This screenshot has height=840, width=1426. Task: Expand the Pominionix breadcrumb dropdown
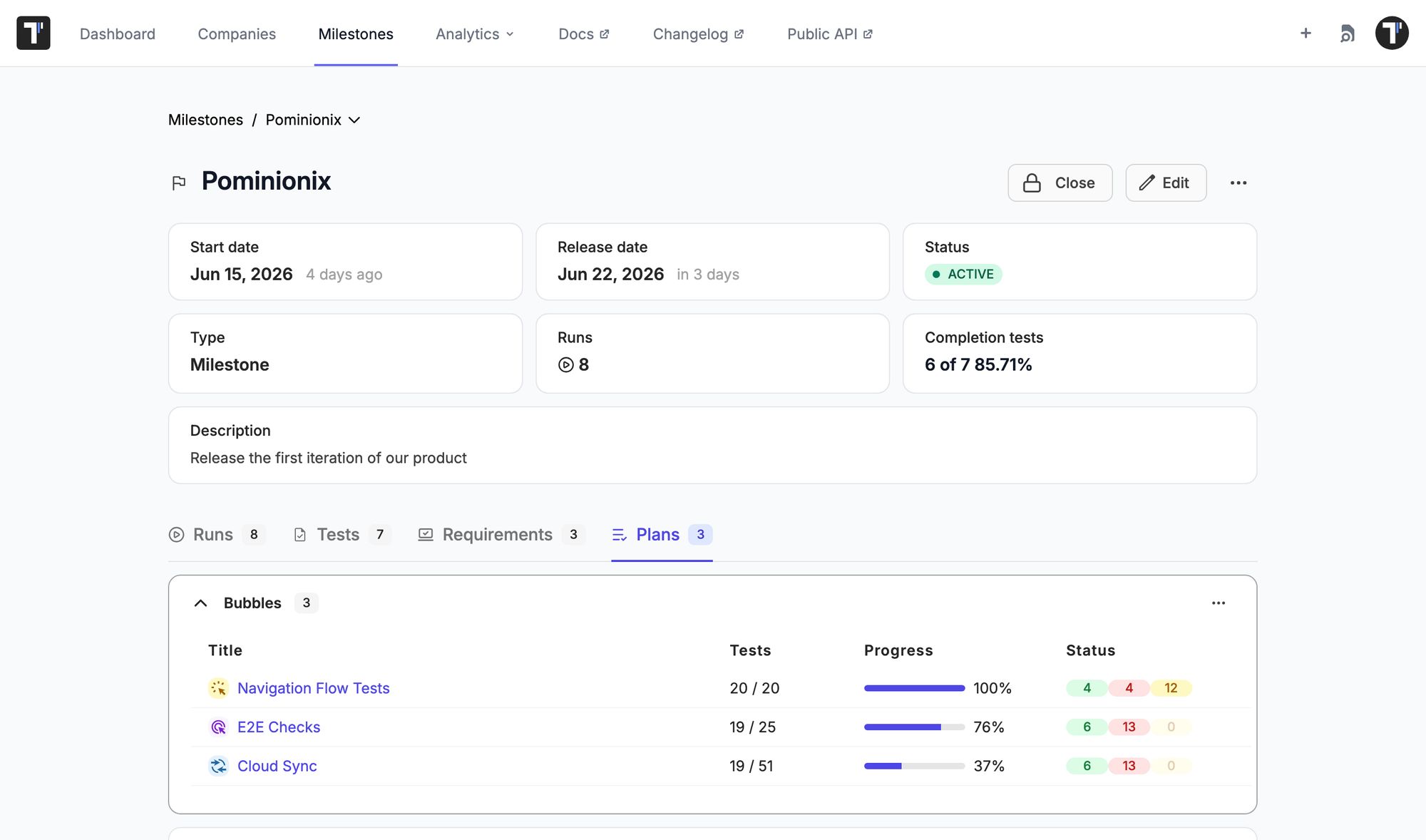click(354, 120)
